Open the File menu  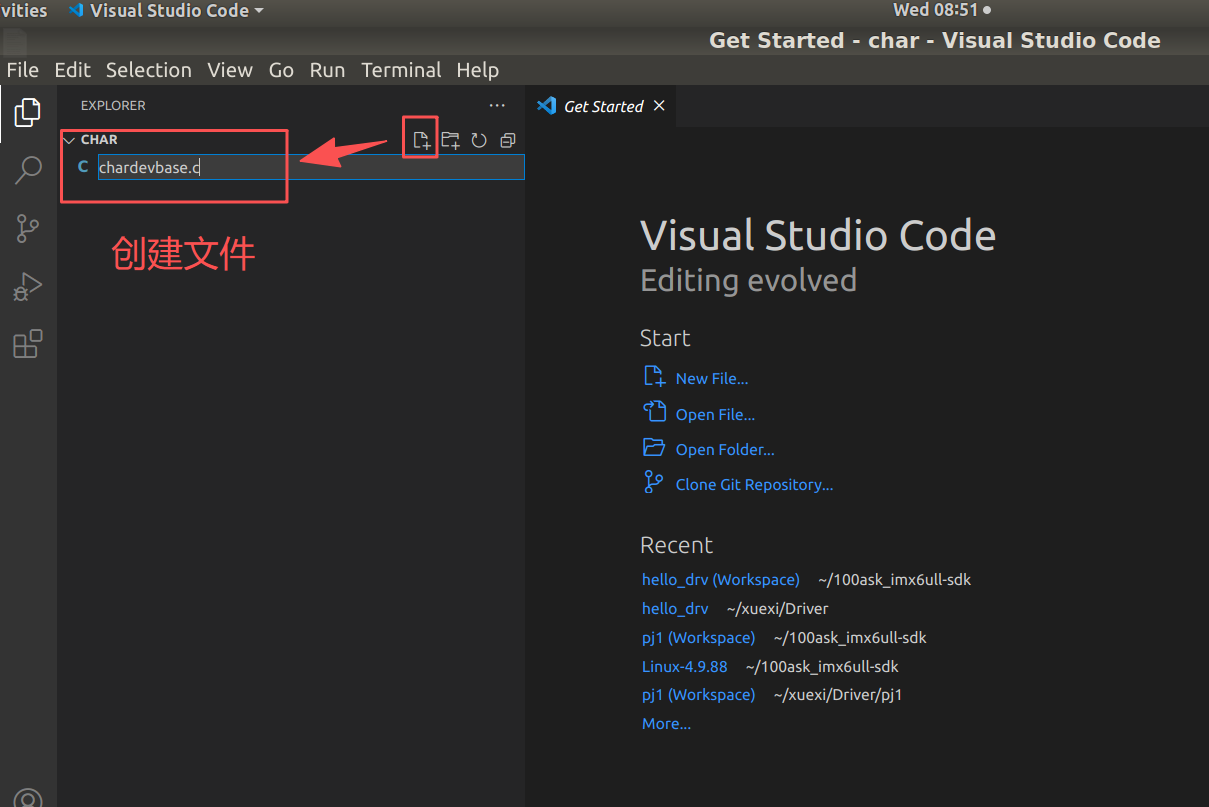tap(22, 70)
